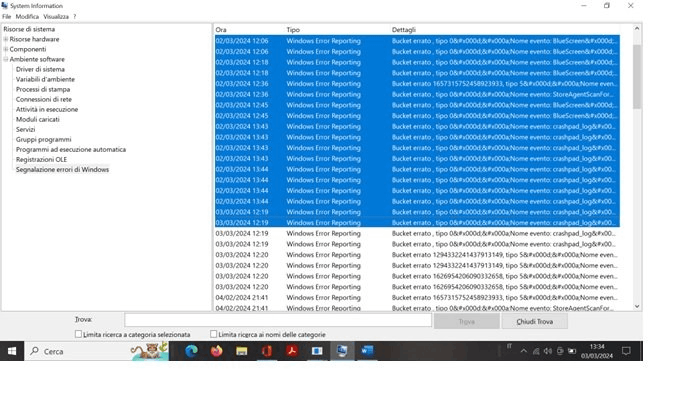Image resolution: width=680 pixels, height=414 pixels.
Task: Click the battery tray icon
Action: pyautogui.click(x=572, y=351)
